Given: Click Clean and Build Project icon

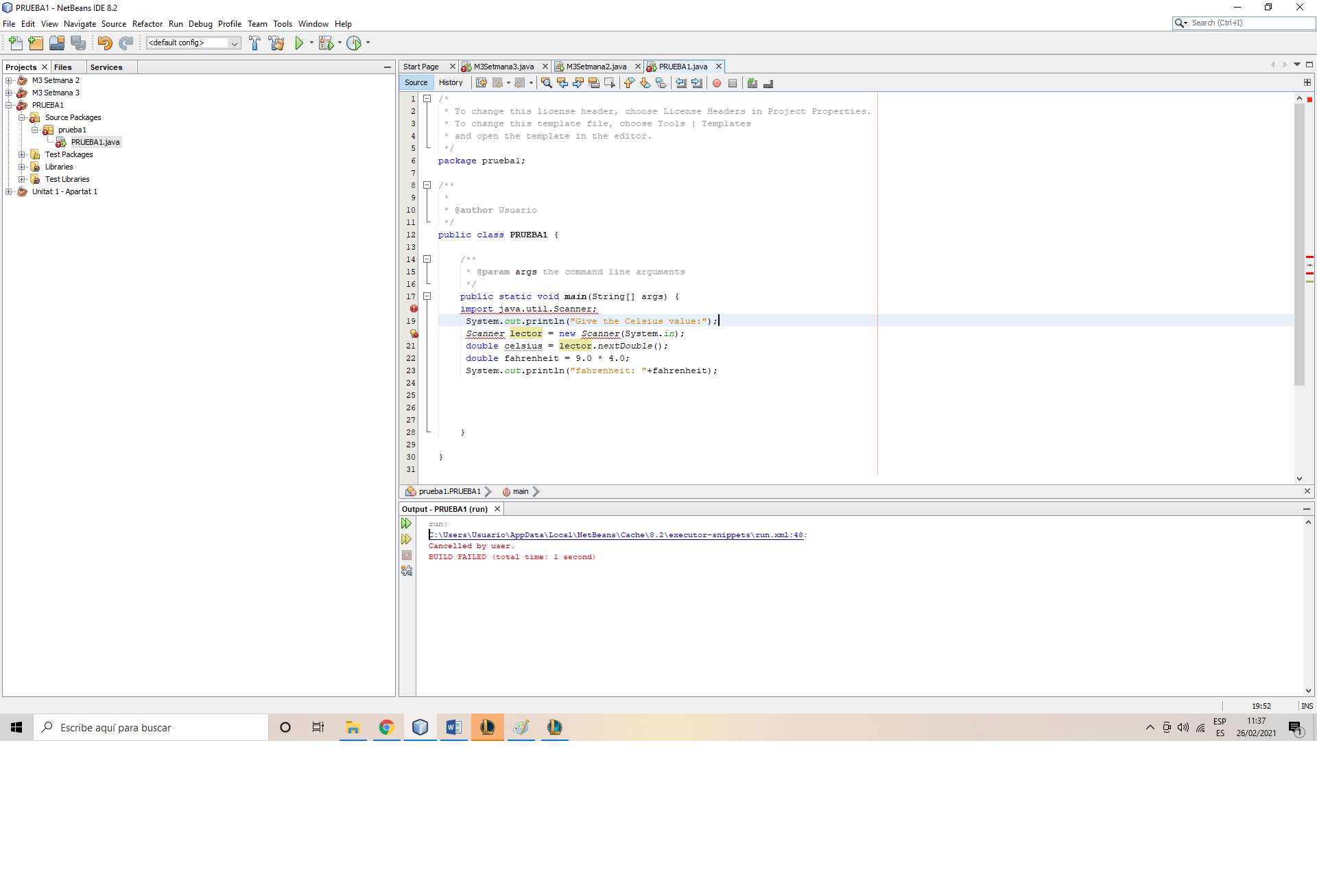Looking at the screenshot, I should point(276,43).
